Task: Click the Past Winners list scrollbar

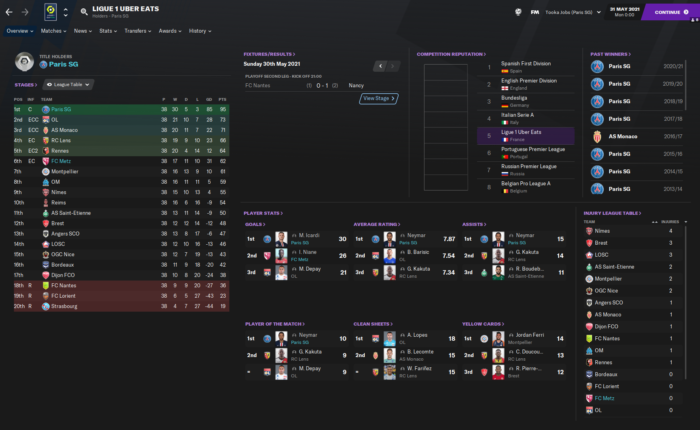Action: click(x=686, y=85)
